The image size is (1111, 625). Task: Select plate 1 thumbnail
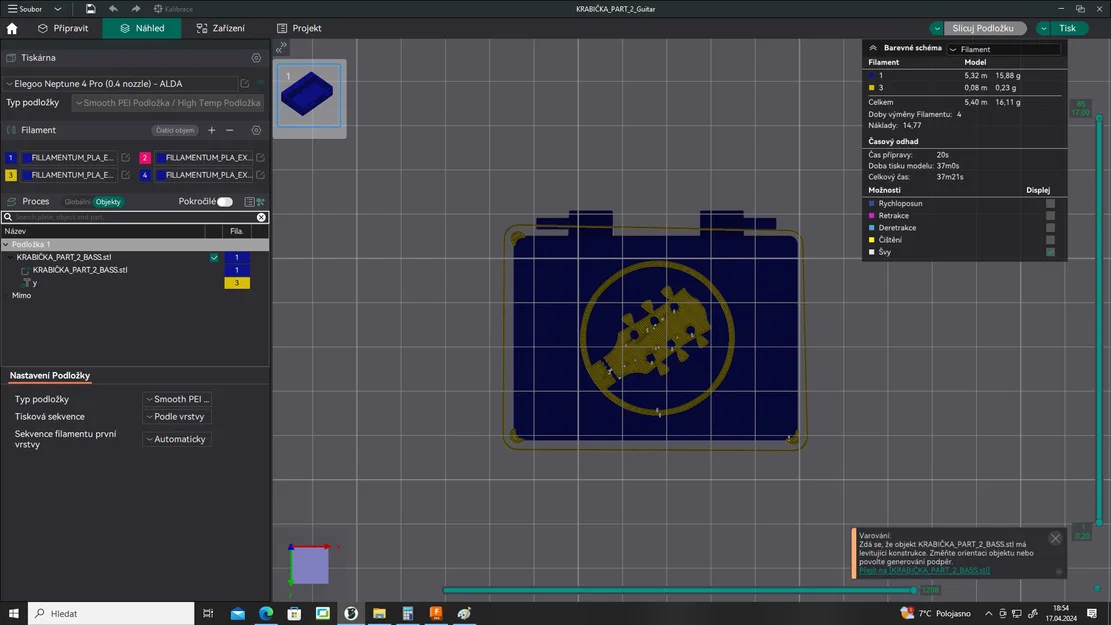point(309,96)
